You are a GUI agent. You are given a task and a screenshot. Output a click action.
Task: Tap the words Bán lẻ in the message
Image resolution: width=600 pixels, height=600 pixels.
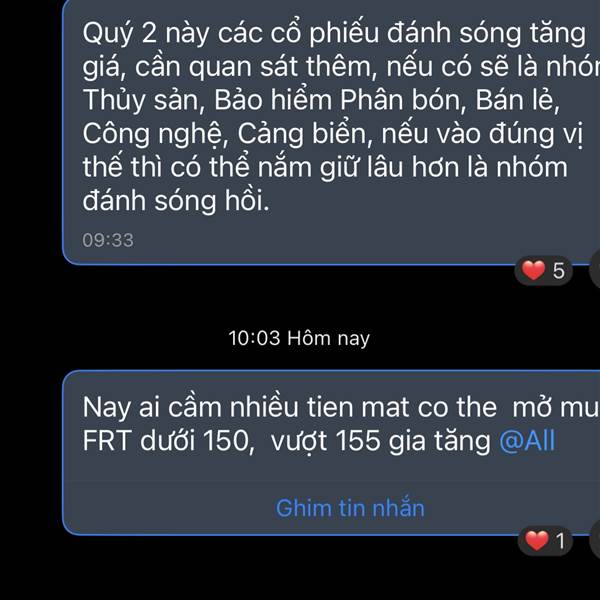point(517,100)
